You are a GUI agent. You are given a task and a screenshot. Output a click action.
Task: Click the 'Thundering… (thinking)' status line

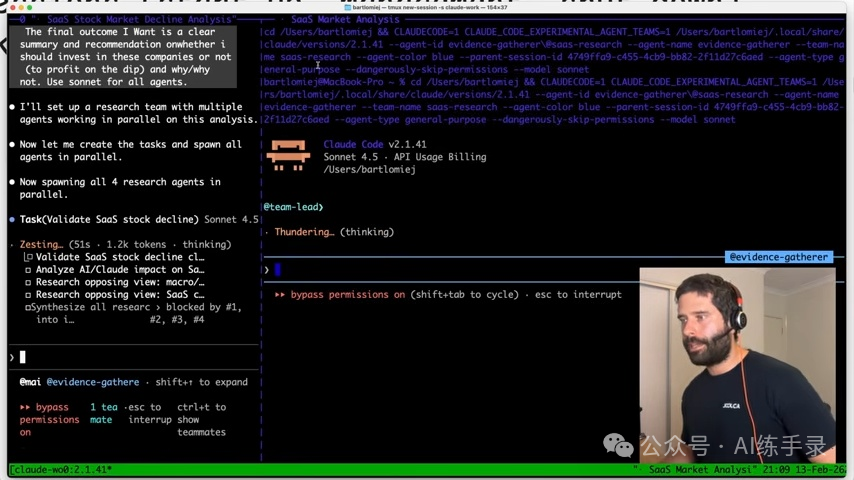click(334, 232)
